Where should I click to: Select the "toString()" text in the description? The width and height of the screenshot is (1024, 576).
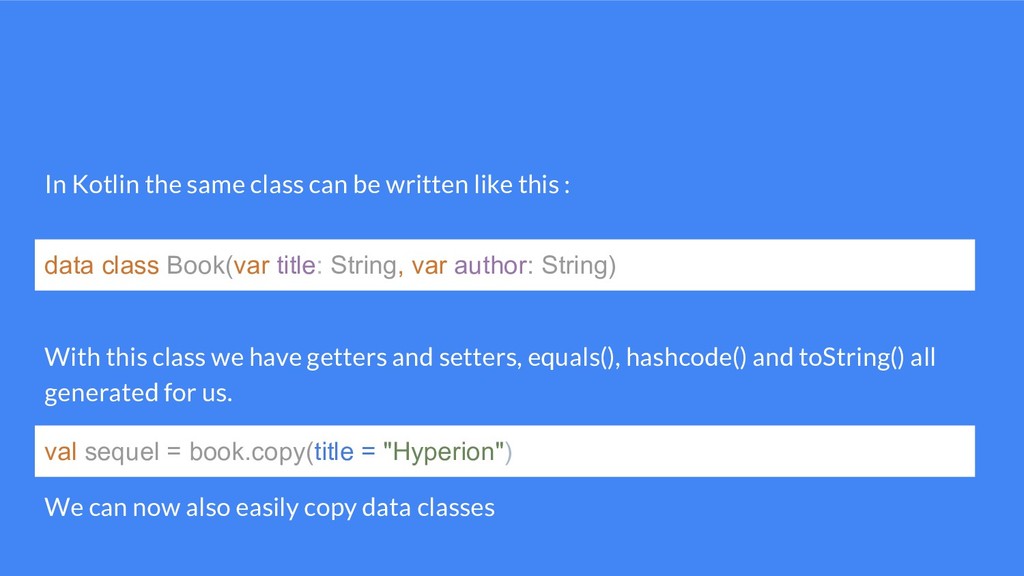[852, 358]
